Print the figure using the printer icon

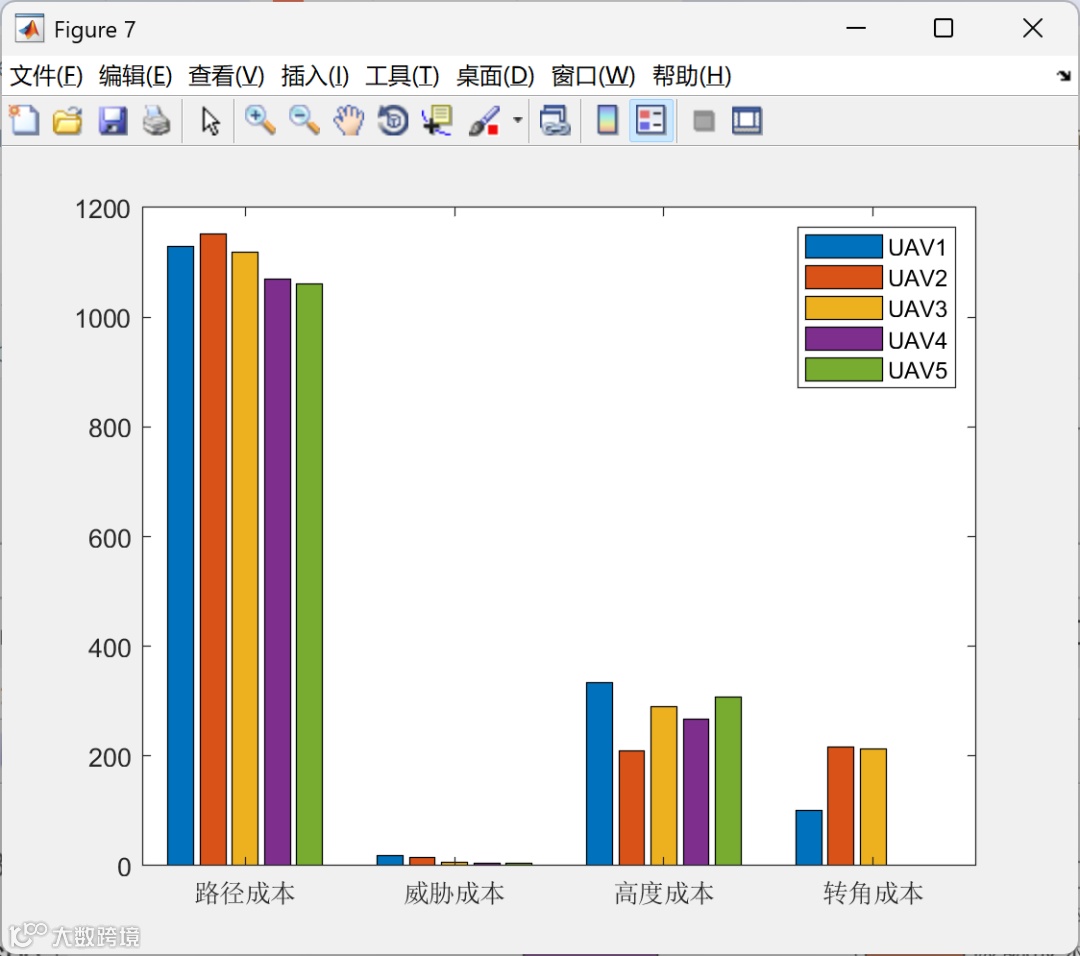[157, 121]
